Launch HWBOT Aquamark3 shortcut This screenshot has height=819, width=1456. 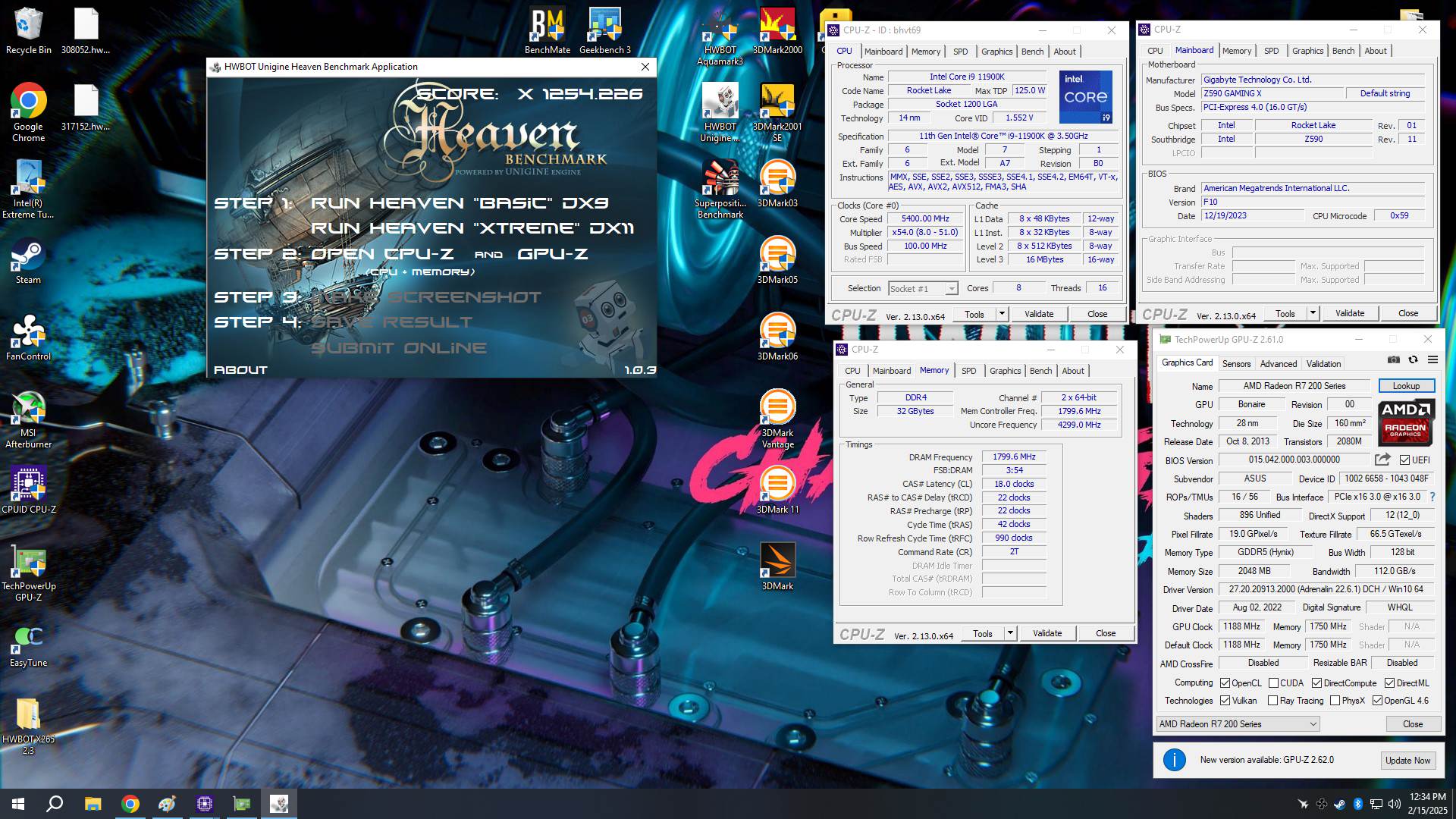tap(720, 36)
